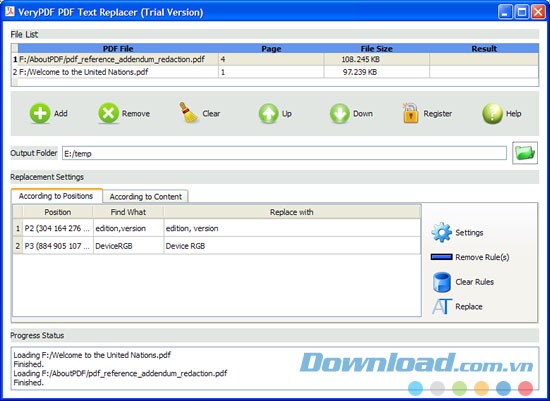This screenshot has height=401, width=550.
Task: Switch to According to Content tab
Action: point(146,196)
